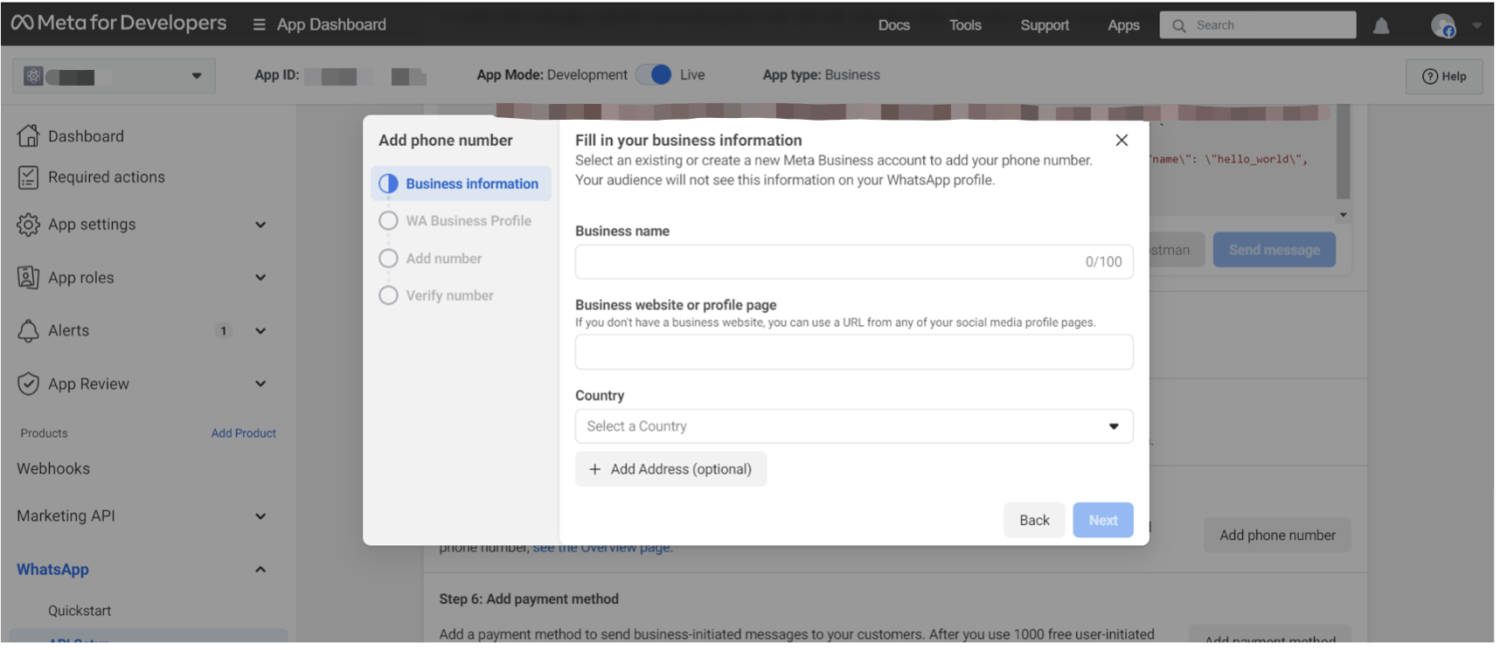Open the hamburger menu beside App Dashboard

pyautogui.click(x=259, y=25)
